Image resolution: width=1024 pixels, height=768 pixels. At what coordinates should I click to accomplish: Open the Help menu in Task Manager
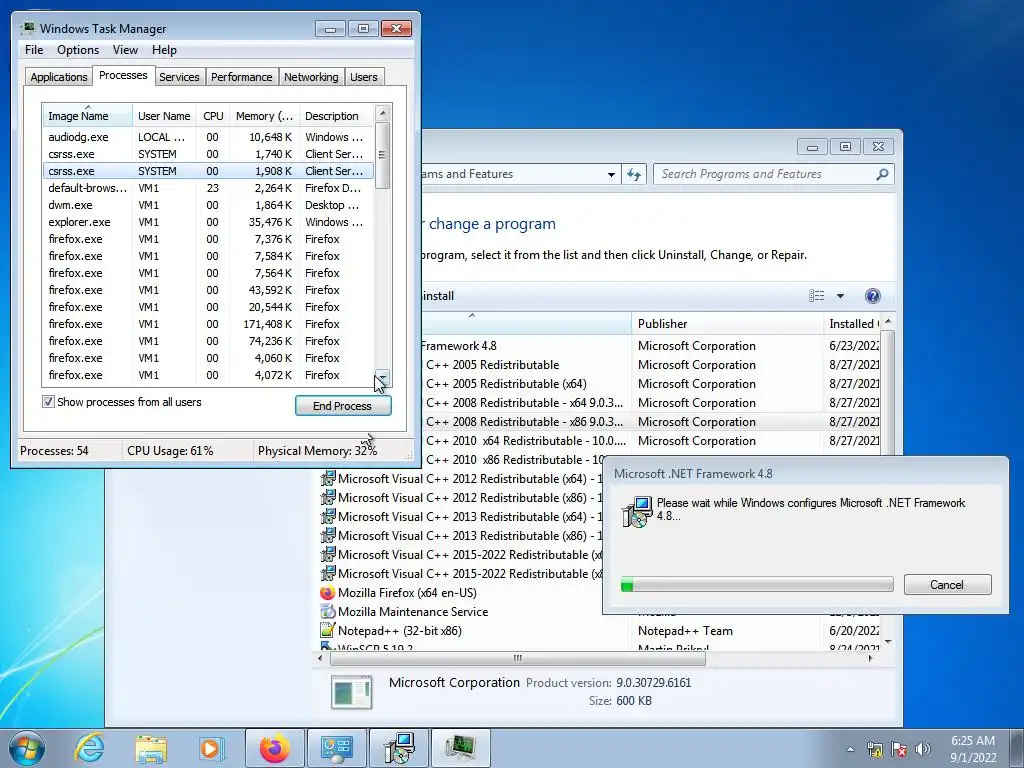coord(164,50)
